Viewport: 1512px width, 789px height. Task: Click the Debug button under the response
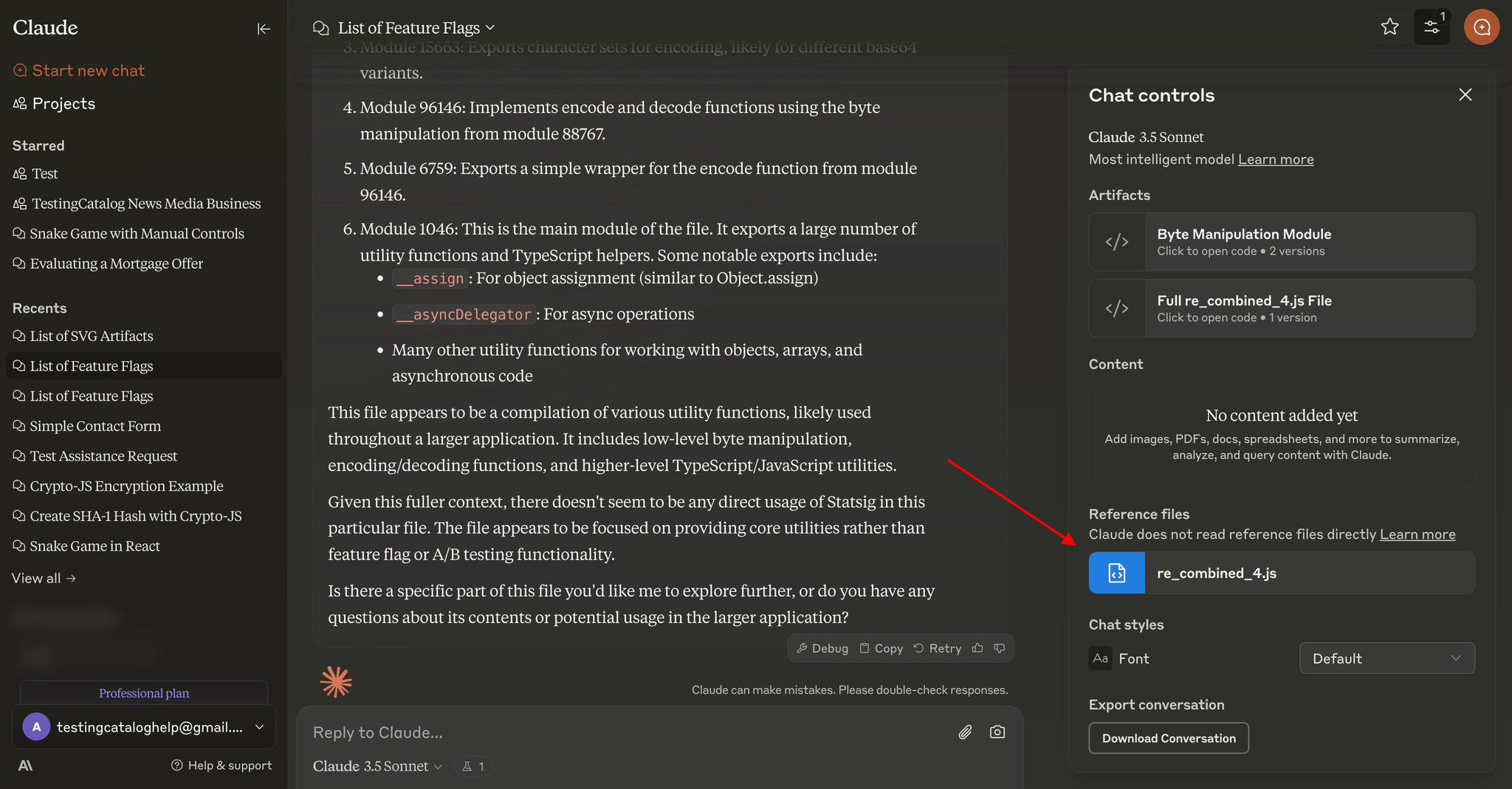pos(822,648)
